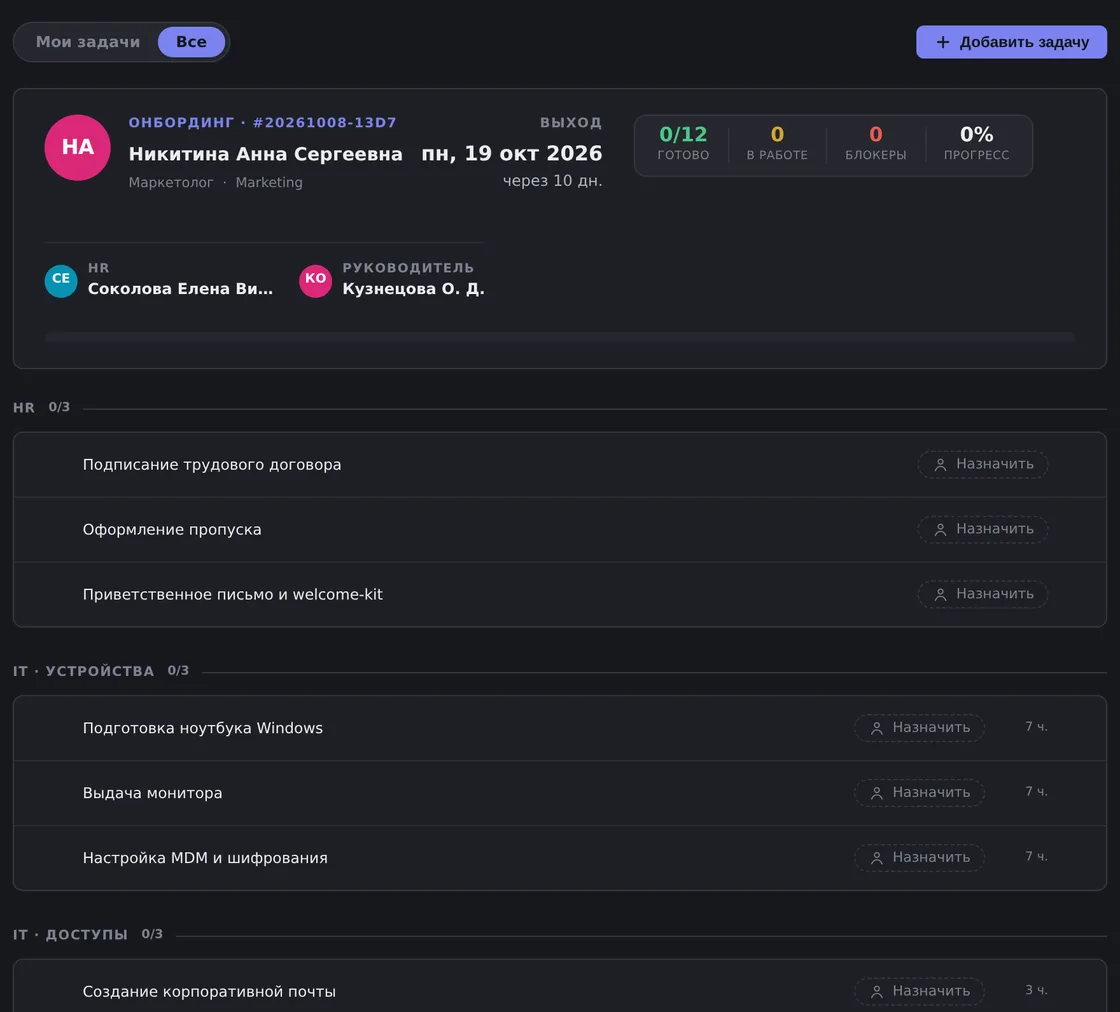This screenshot has width=1120, height=1012.
Task: Assign the Приветственное письмо и welcome-kit task
Action: (x=983, y=594)
